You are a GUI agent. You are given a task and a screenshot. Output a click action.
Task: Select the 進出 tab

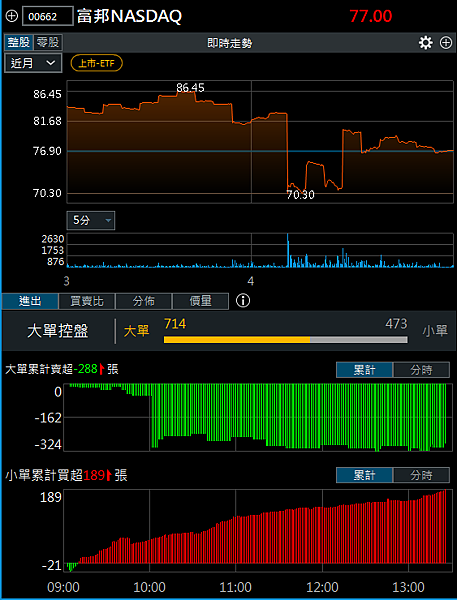pyautogui.click(x=30, y=301)
